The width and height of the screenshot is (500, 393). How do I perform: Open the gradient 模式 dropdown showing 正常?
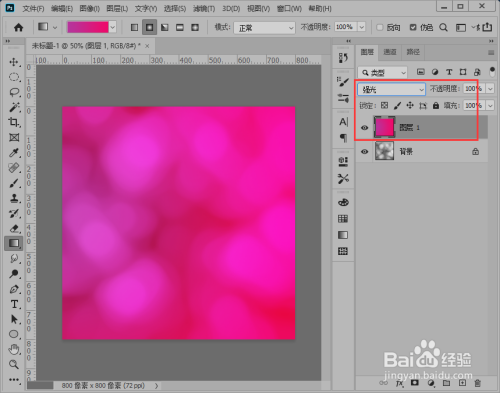(264, 28)
